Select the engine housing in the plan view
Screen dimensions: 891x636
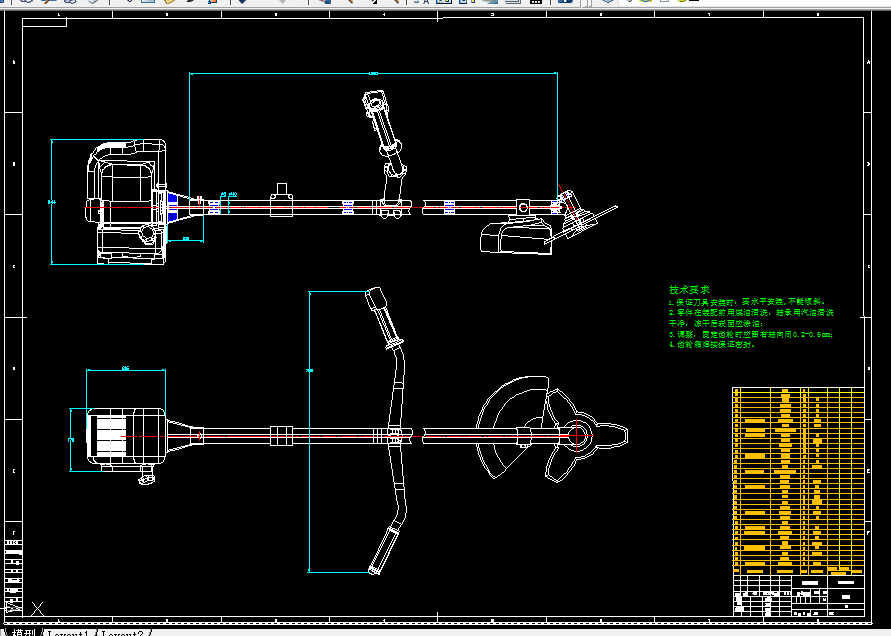coord(126,435)
